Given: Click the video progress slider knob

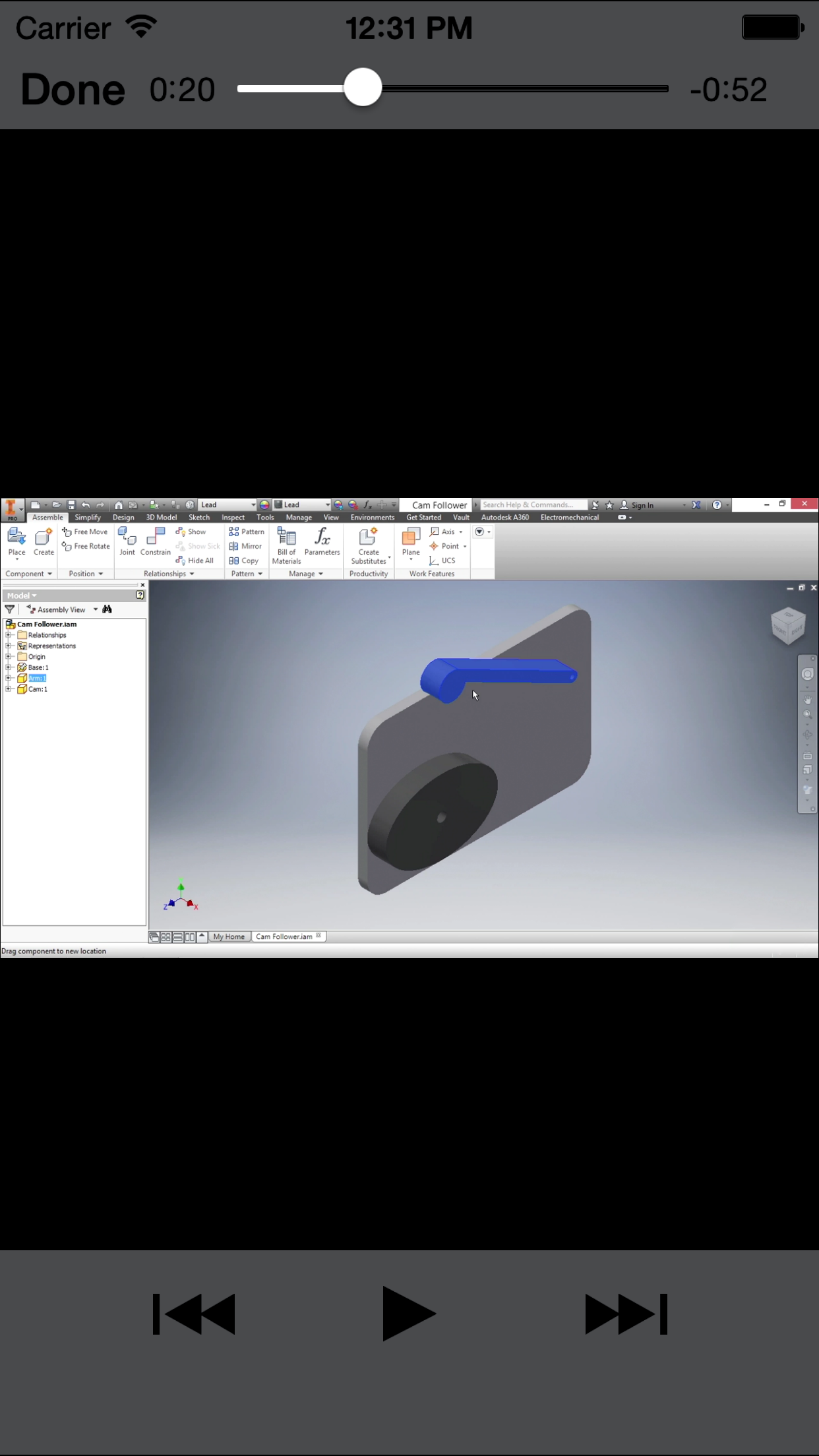Looking at the screenshot, I should [363, 87].
